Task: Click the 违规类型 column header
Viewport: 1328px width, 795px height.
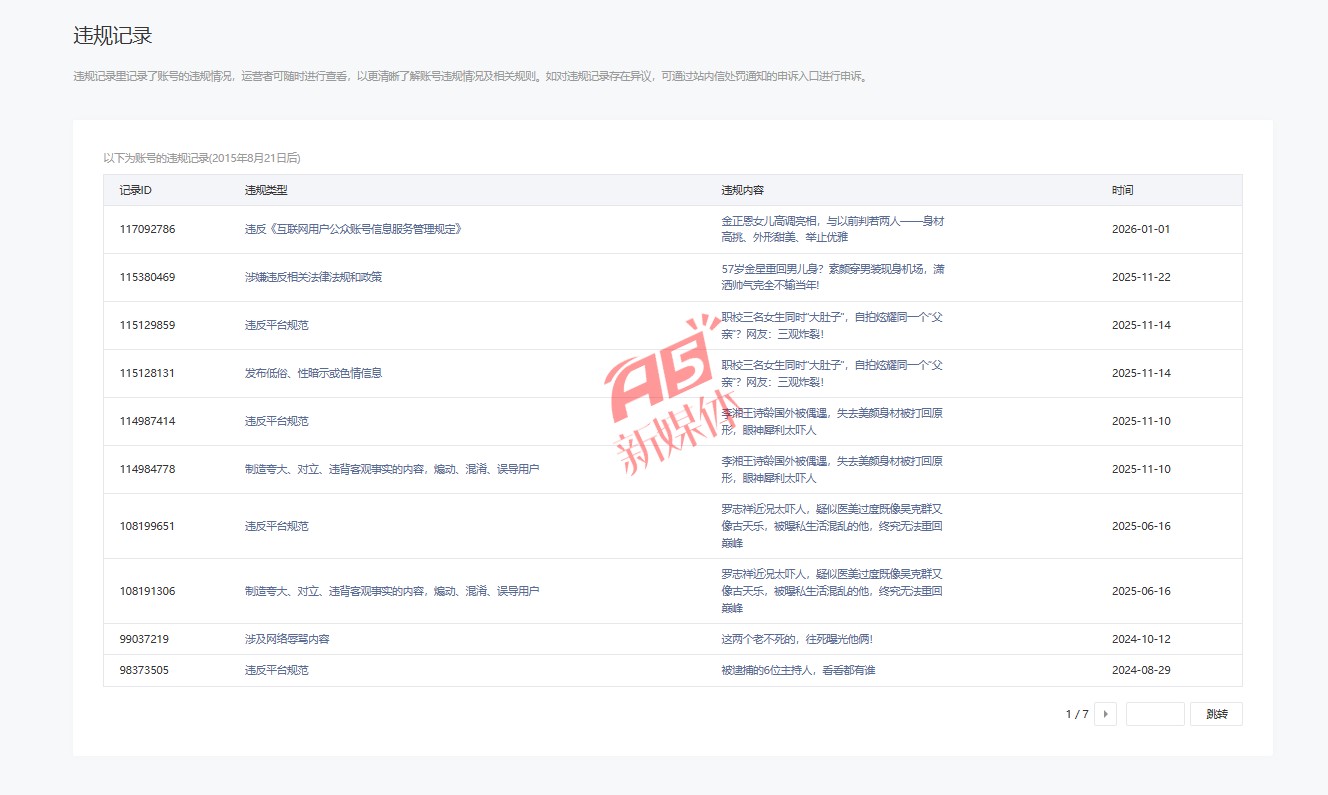Action: click(x=266, y=190)
